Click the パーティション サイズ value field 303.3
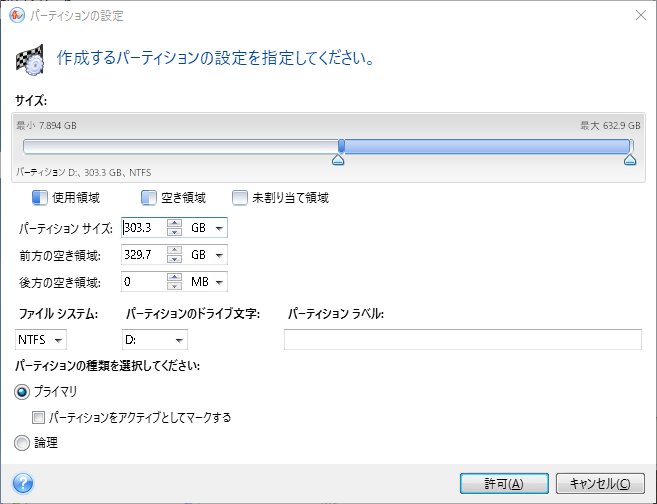The image size is (657, 504). pos(144,228)
